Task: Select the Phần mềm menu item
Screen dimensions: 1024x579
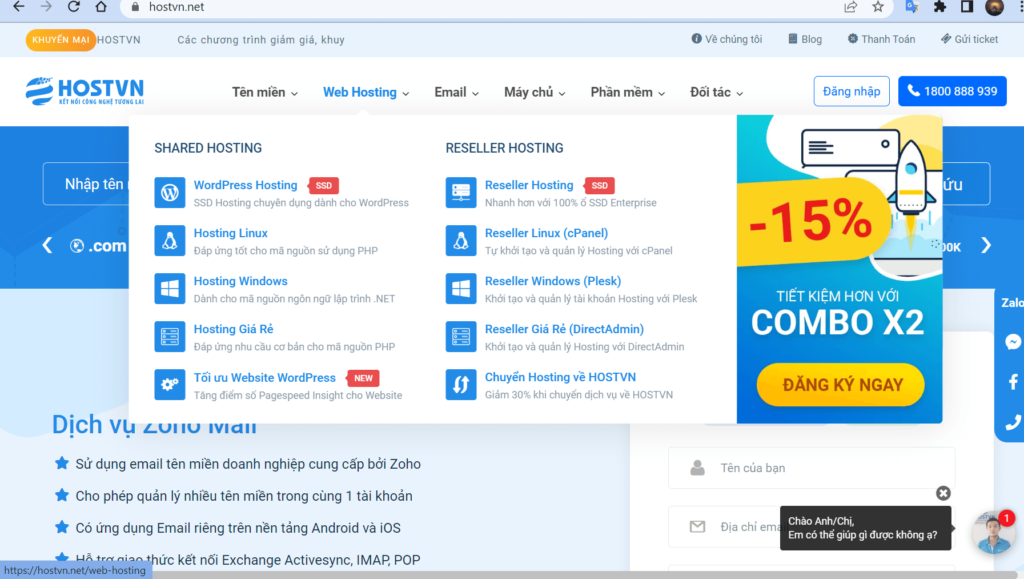Action: (627, 91)
